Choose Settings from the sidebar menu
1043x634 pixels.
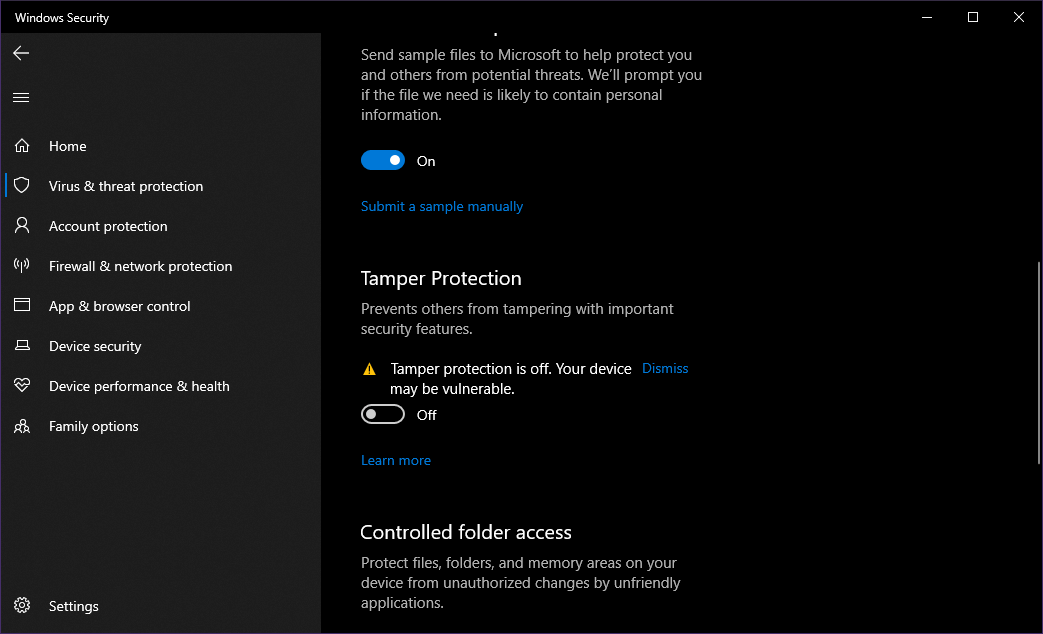click(x=73, y=605)
